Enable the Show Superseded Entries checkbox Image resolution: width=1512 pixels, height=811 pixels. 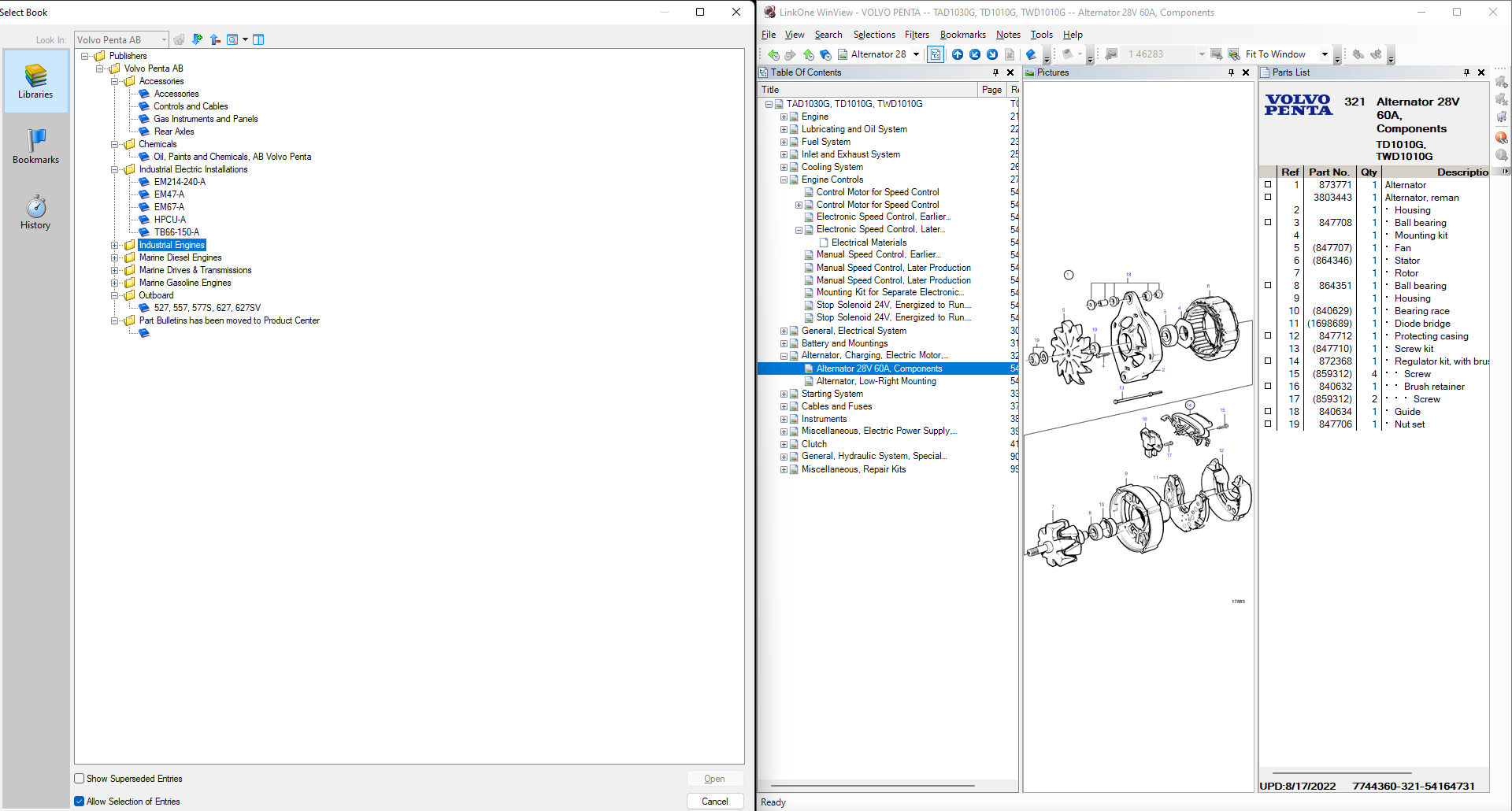pyautogui.click(x=79, y=778)
